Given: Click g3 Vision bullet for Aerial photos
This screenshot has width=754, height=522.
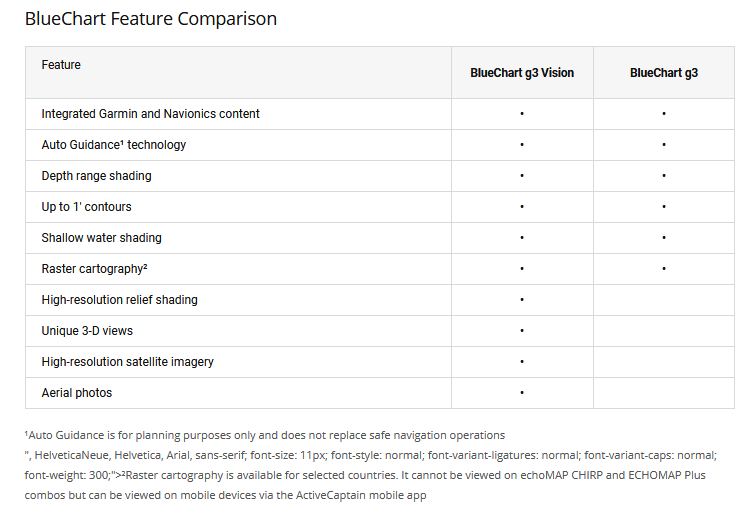Looking at the screenshot, I should point(522,393).
